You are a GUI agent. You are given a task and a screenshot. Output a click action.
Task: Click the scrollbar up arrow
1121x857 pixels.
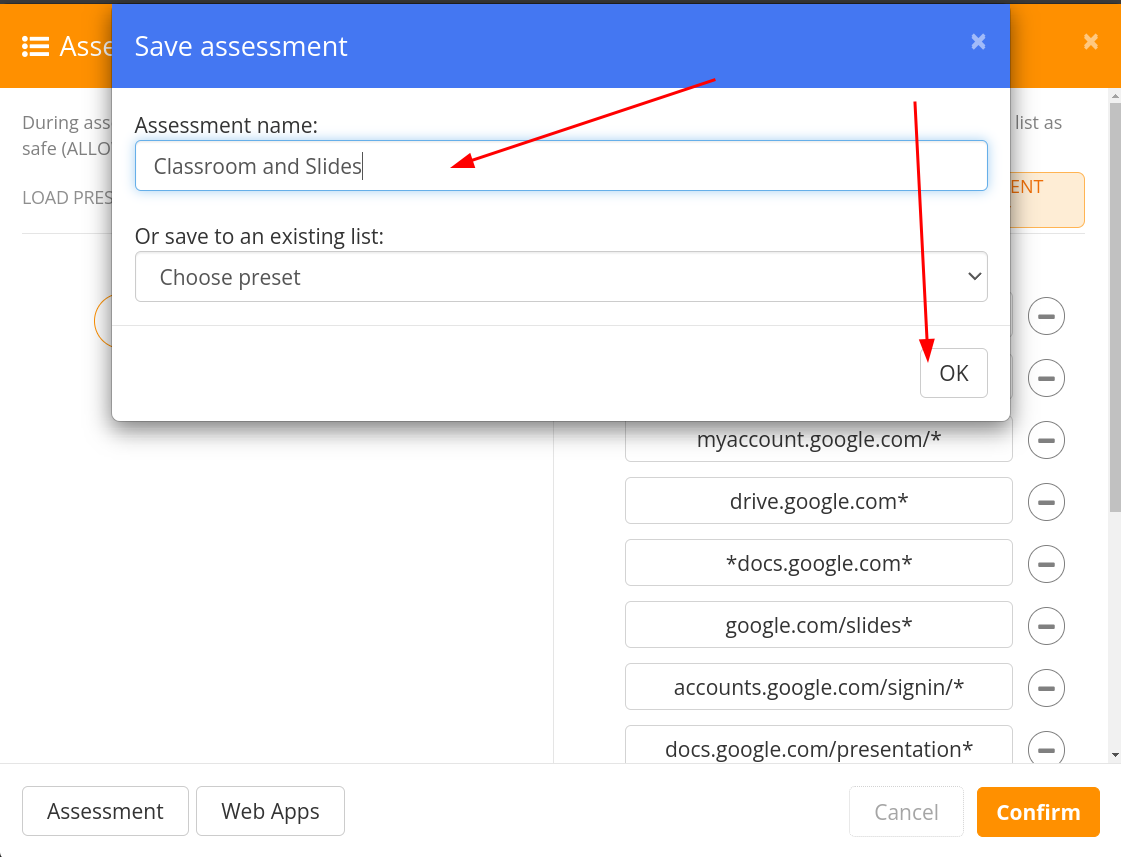(1115, 95)
